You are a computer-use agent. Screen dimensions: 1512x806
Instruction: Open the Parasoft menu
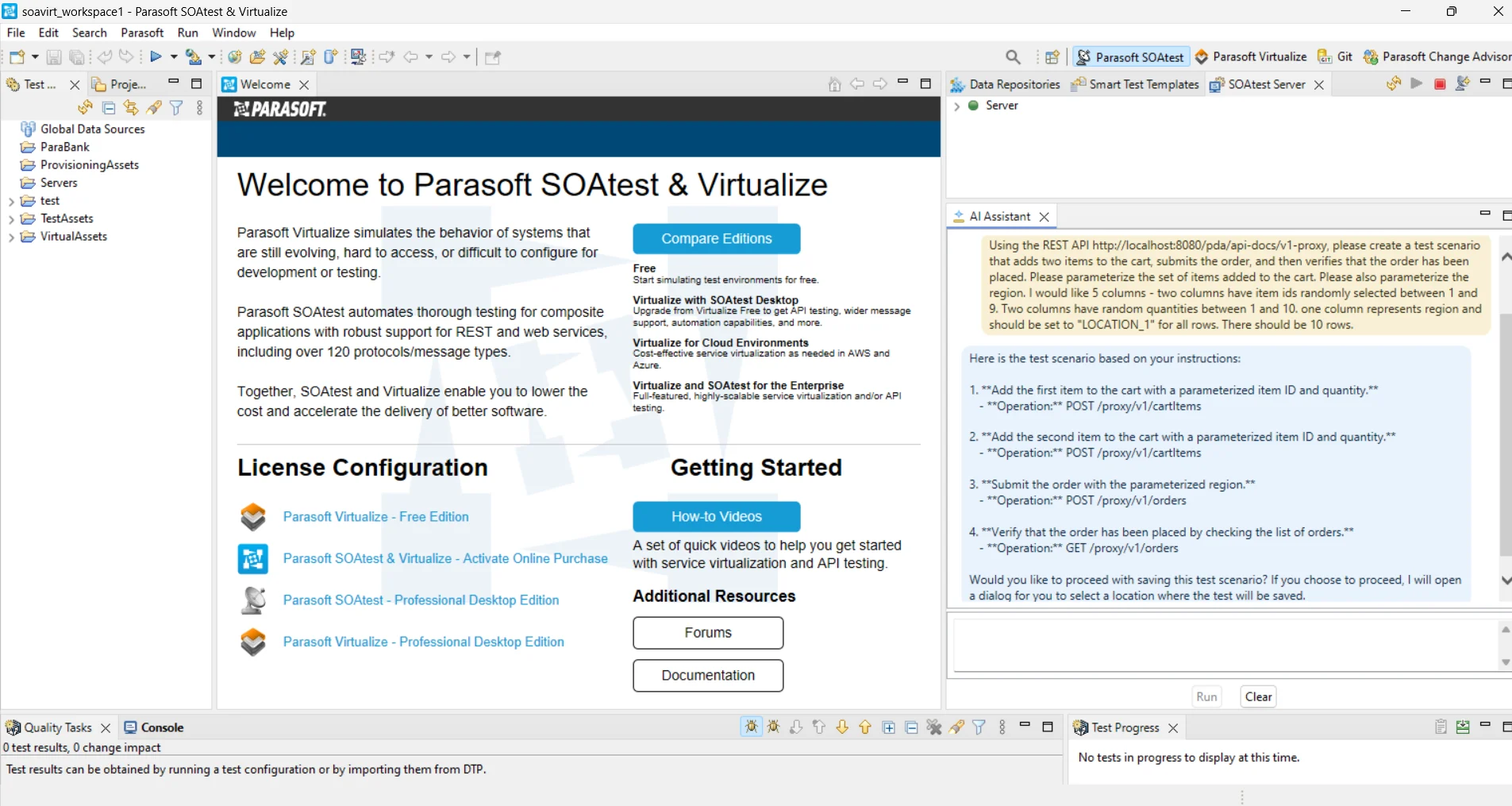142,33
